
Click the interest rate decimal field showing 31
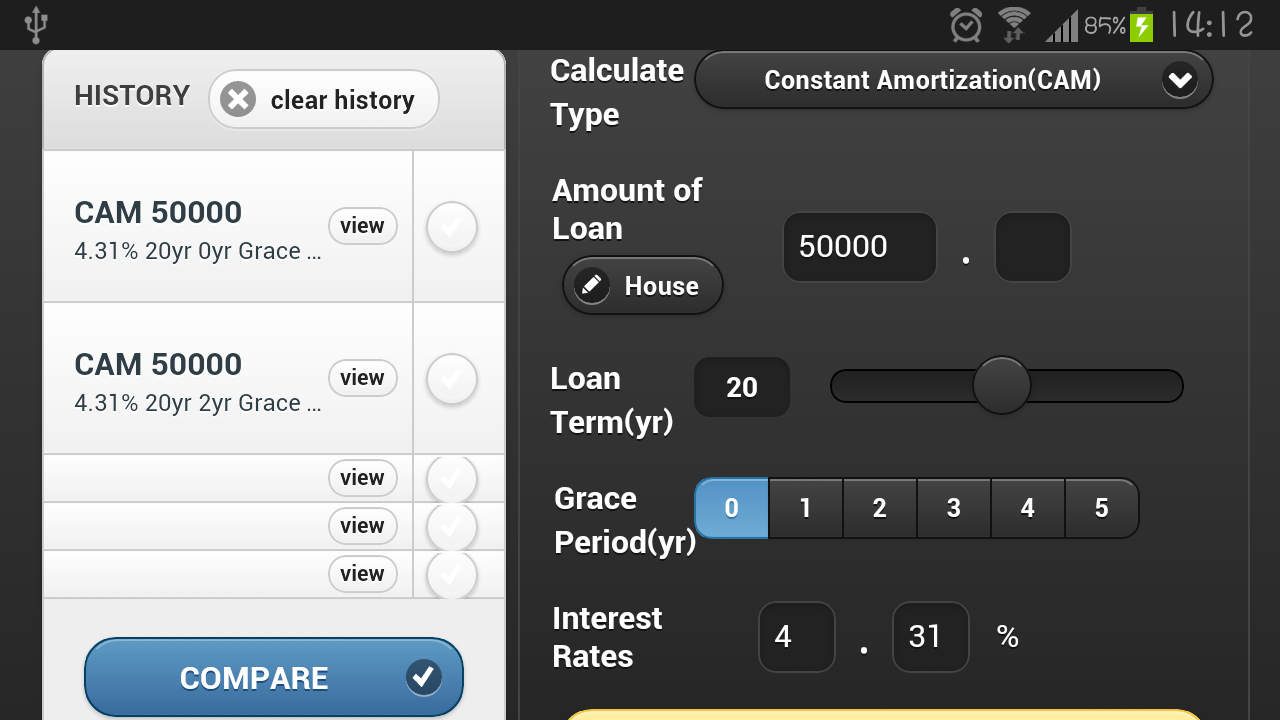[930, 637]
